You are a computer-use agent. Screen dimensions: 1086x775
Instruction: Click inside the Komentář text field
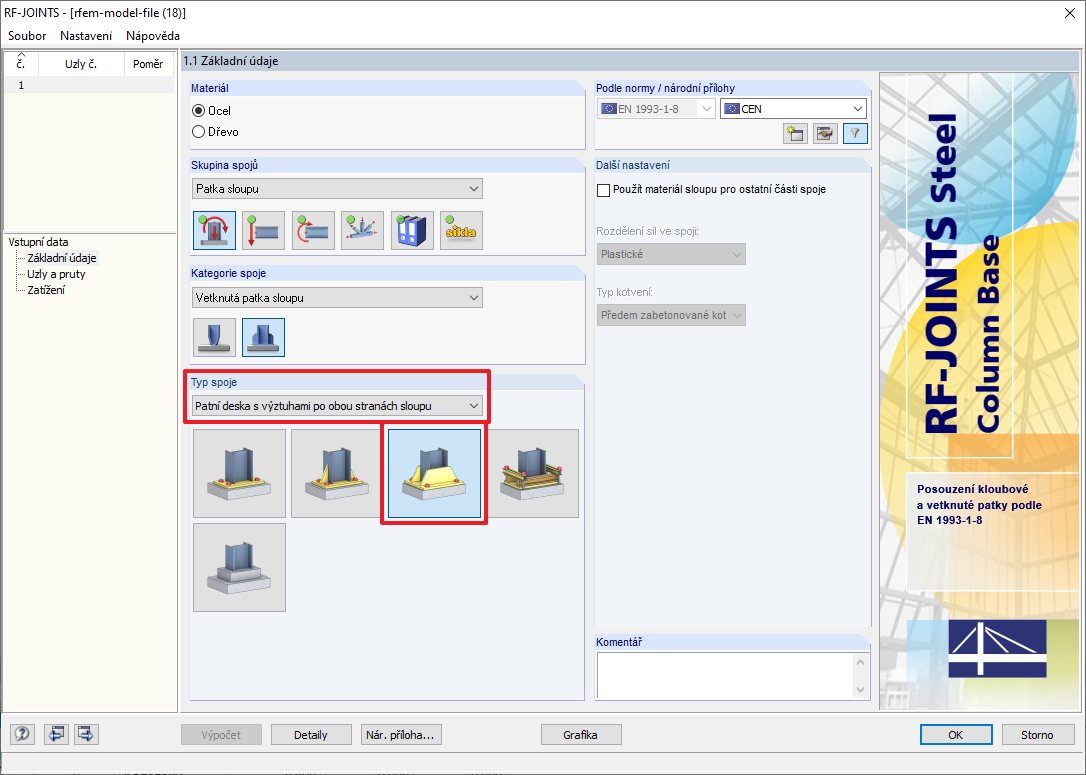pyautogui.click(x=724, y=676)
